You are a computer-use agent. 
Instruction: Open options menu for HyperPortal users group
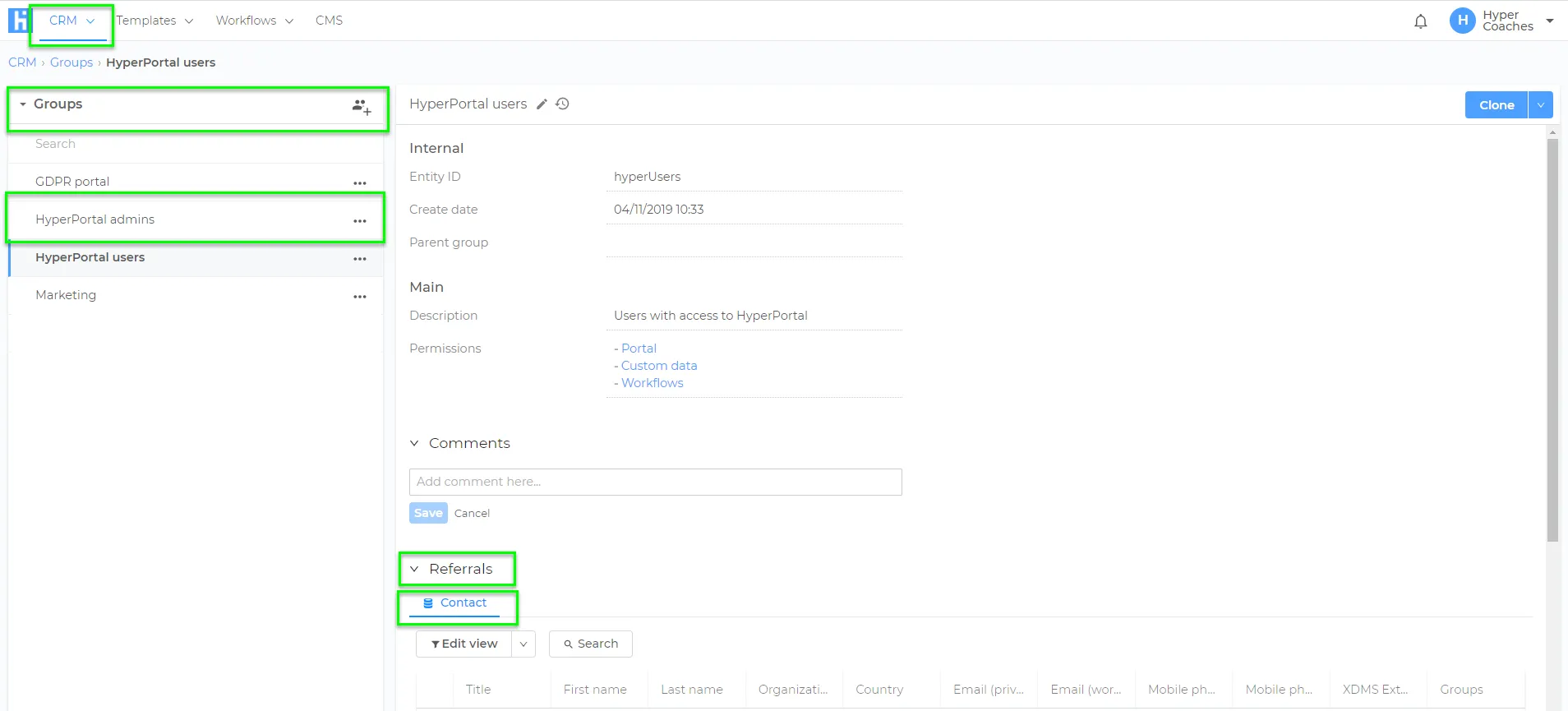coord(360,259)
